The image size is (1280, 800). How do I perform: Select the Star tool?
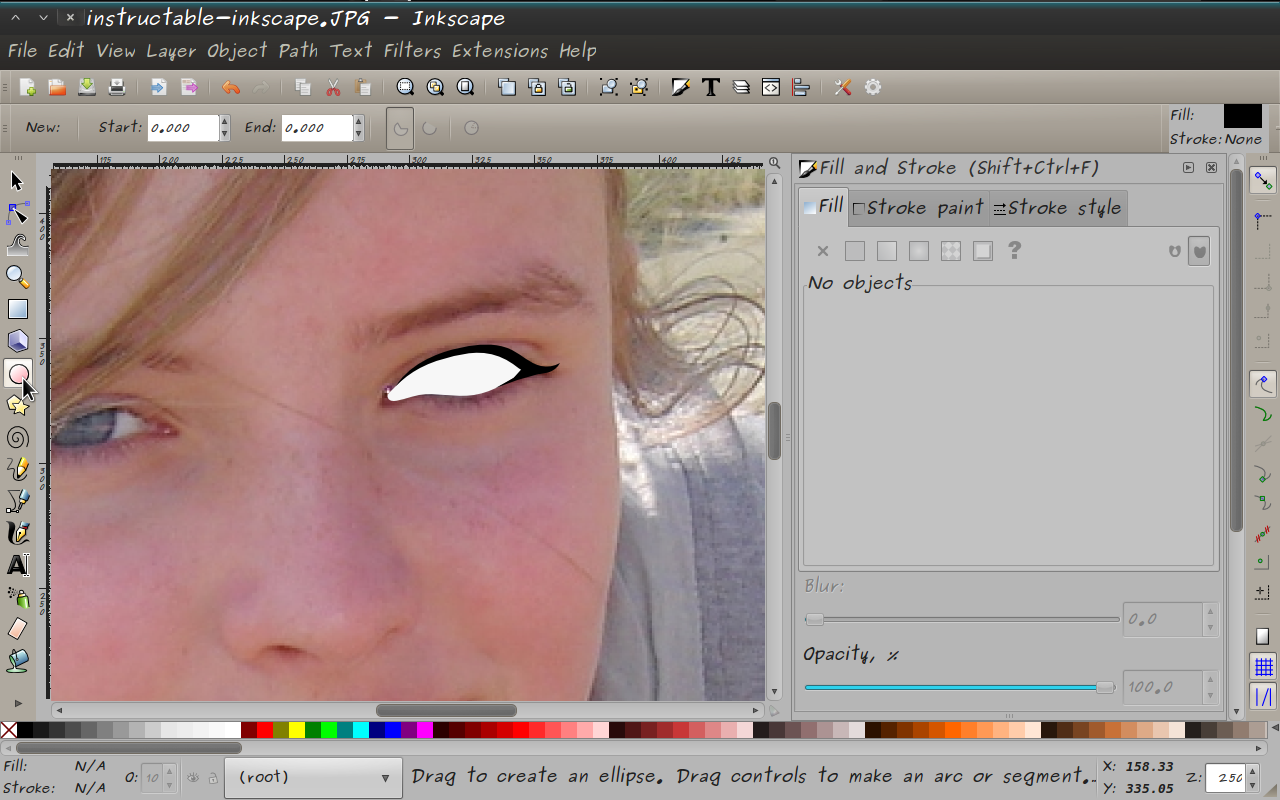tap(17, 405)
